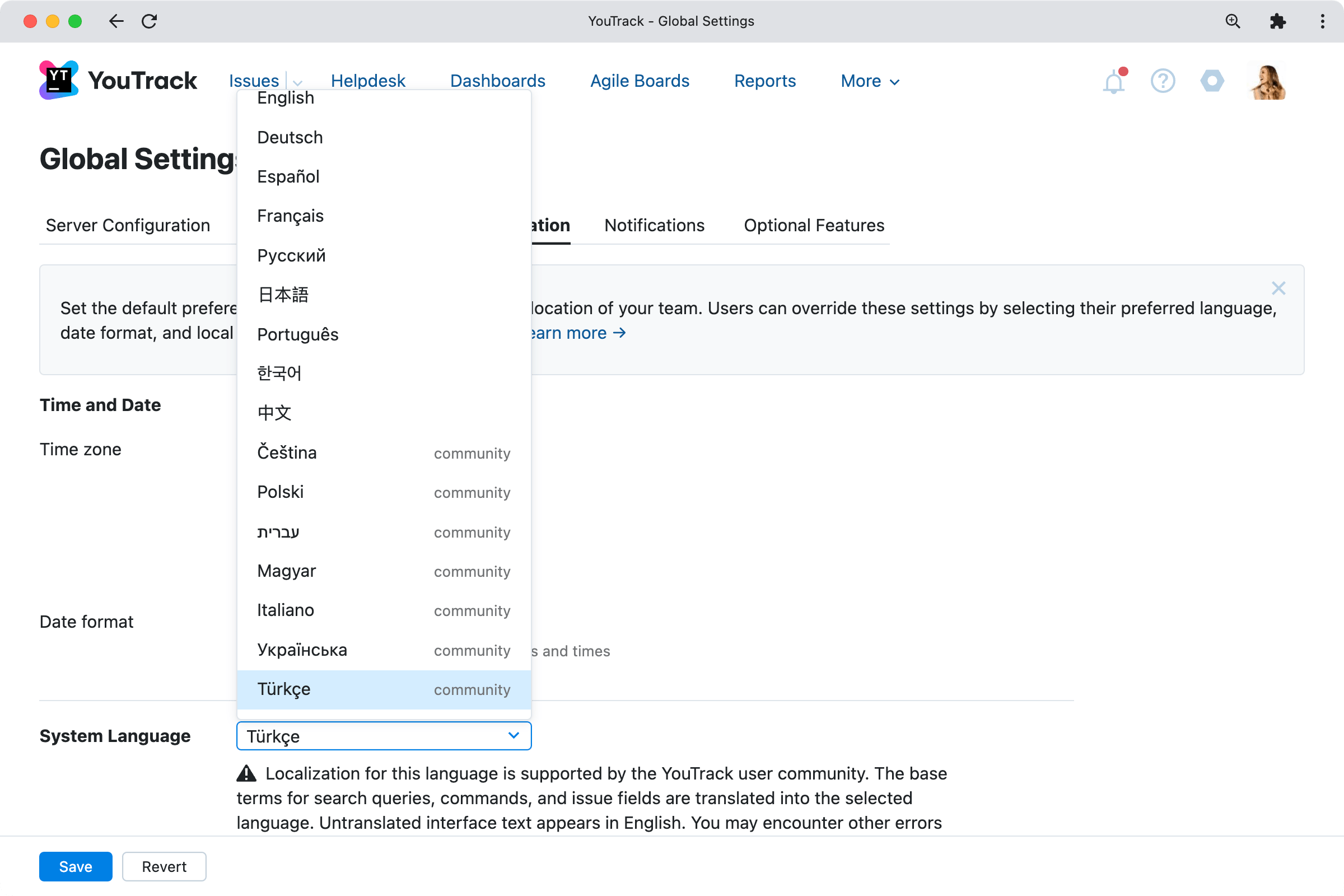Screen dimensions: 1344x896
Task: Select Deutsch from the language list
Action: click(x=290, y=137)
